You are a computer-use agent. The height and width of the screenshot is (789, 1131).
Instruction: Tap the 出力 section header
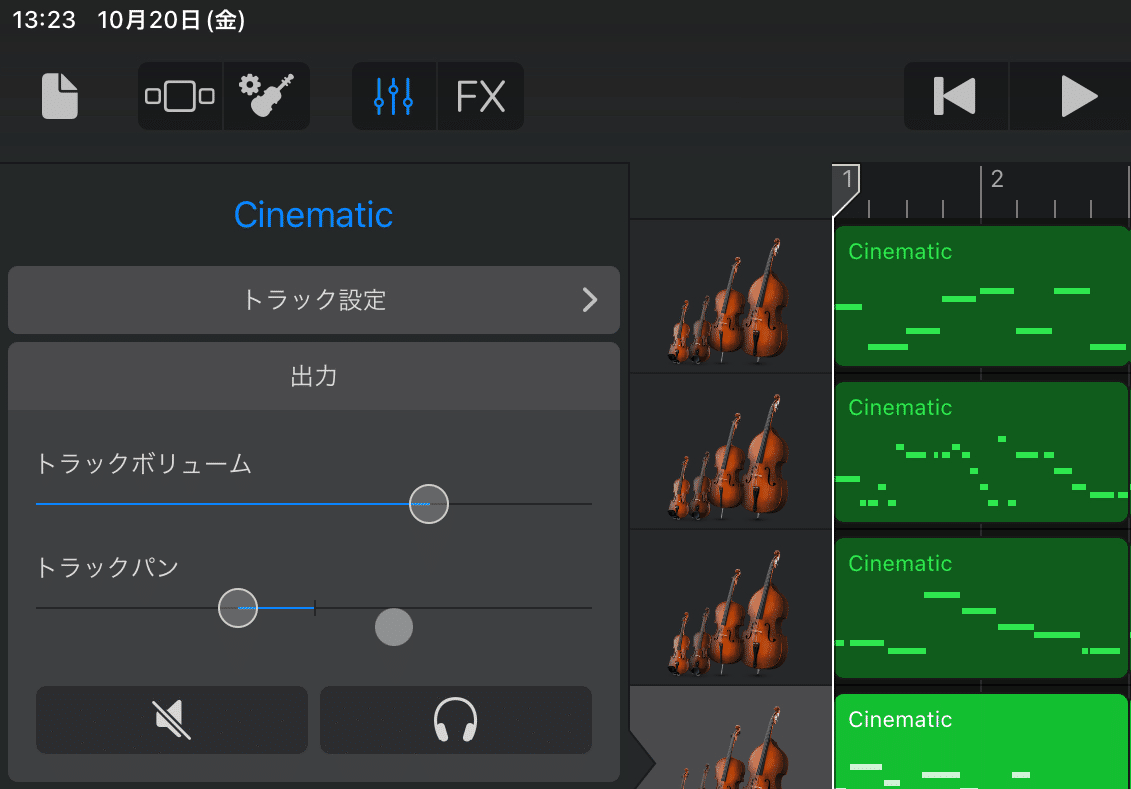click(x=314, y=376)
